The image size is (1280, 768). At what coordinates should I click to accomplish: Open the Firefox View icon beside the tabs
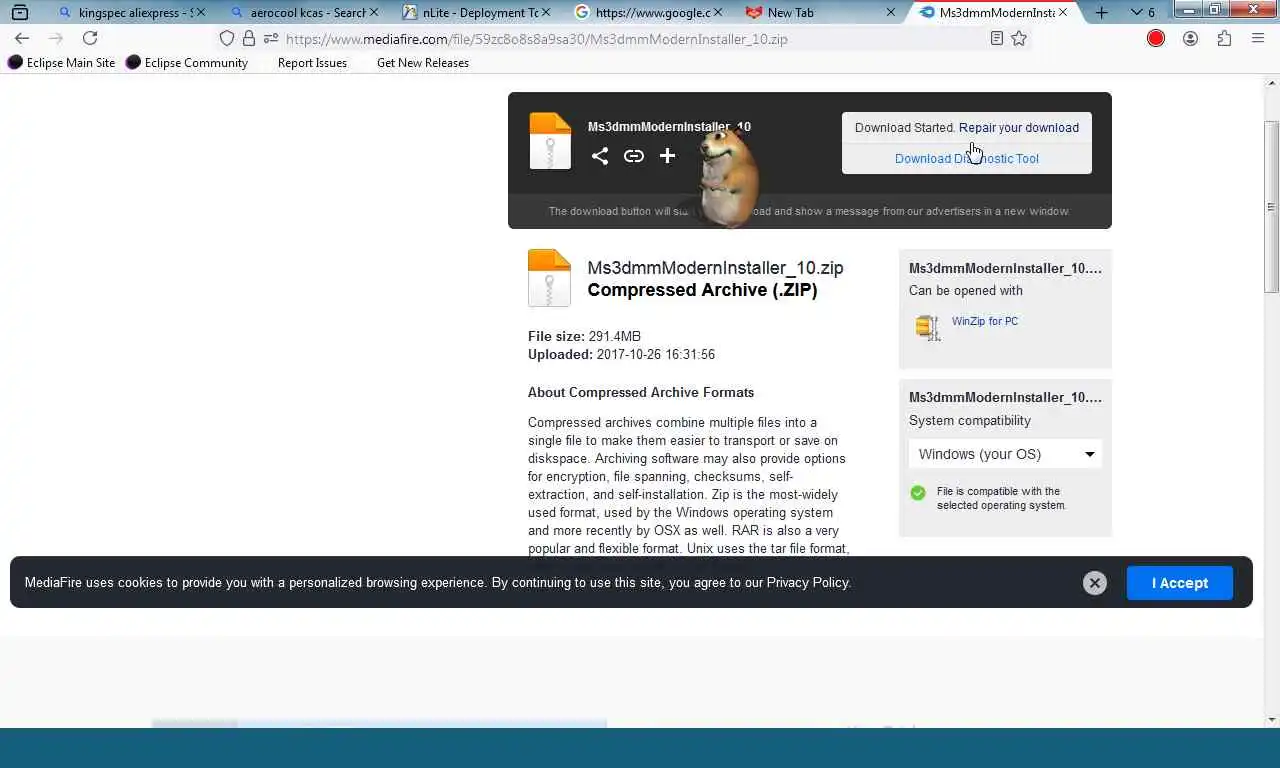(x=19, y=12)
